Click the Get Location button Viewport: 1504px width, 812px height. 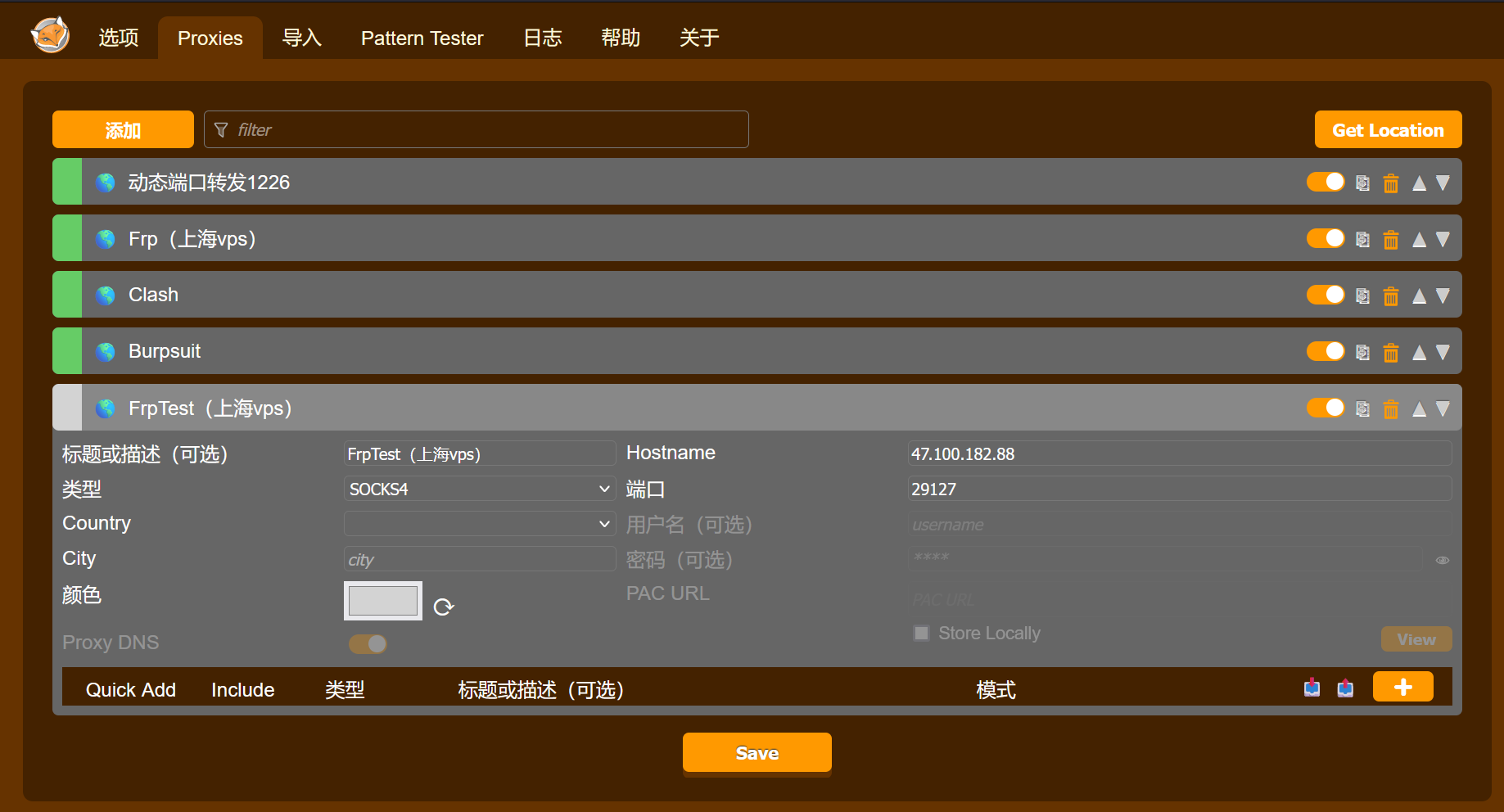[x=1388, y=129]
